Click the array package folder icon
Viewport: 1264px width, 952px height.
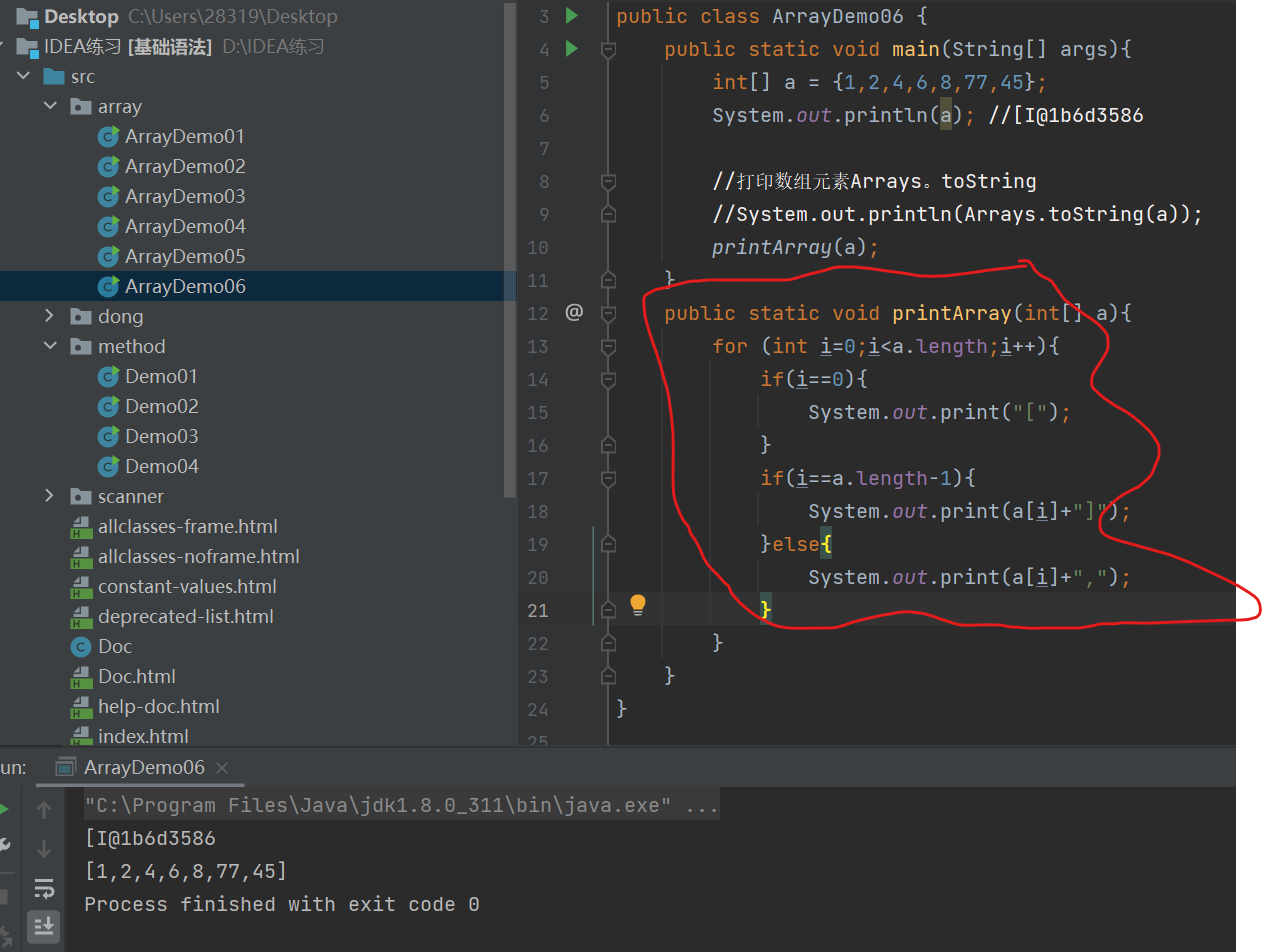click(x=81, y=106)
